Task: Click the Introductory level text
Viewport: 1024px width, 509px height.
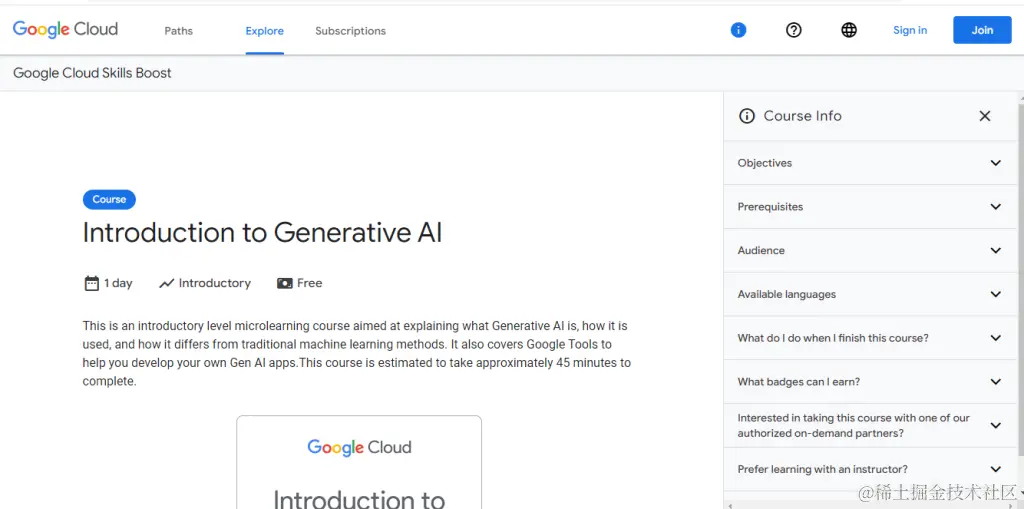Action: pyautogui.click(x=215, y=283)
